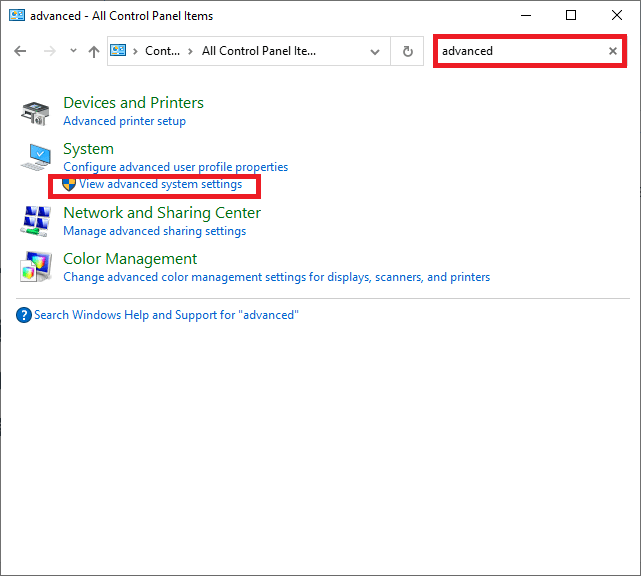The height and width of the screenshot is (576, 641).
Task: Refresh the Control Panel results
Action: pyautogui.click(x=407, y=51)
